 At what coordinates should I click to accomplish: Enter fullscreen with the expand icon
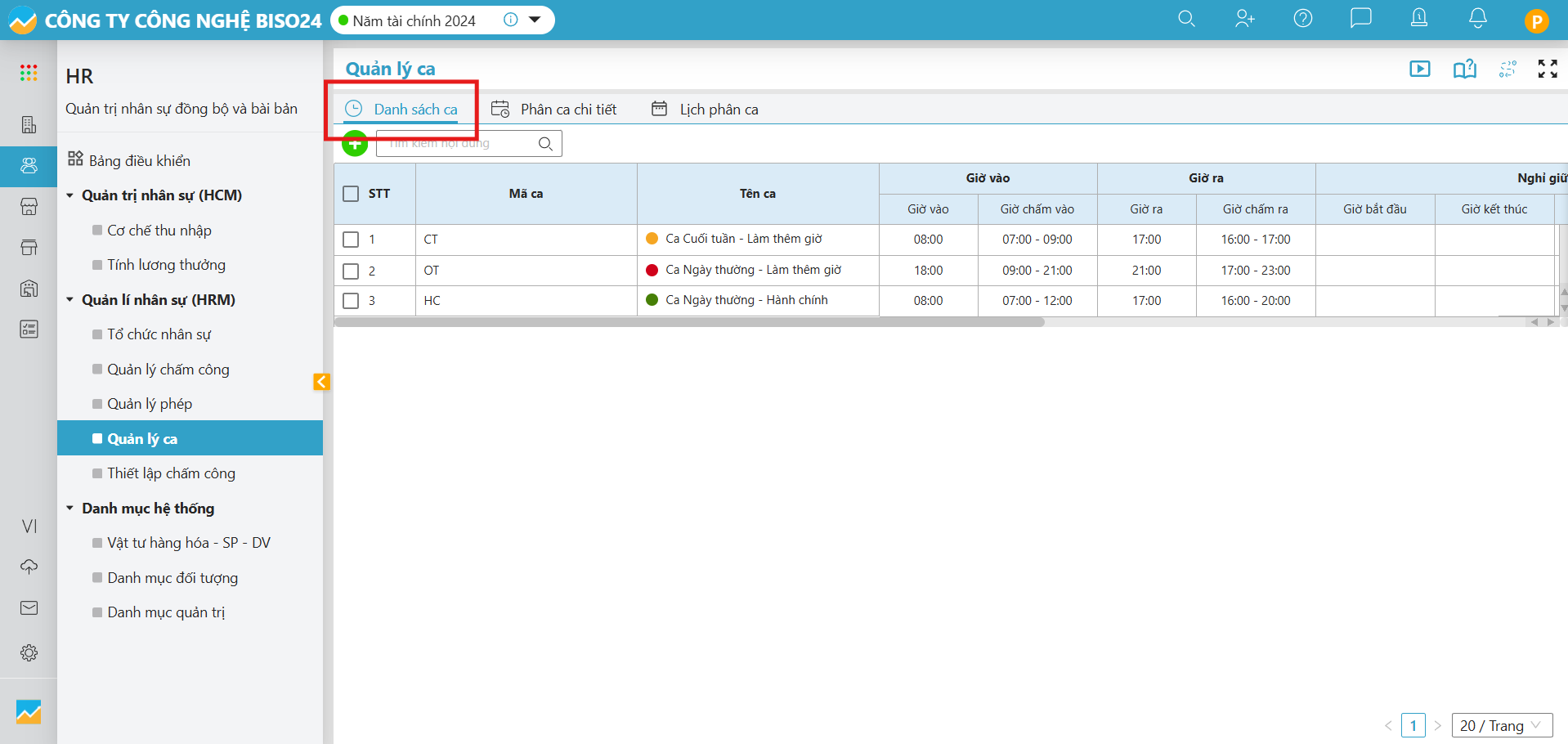click(x=1547, y=69)
